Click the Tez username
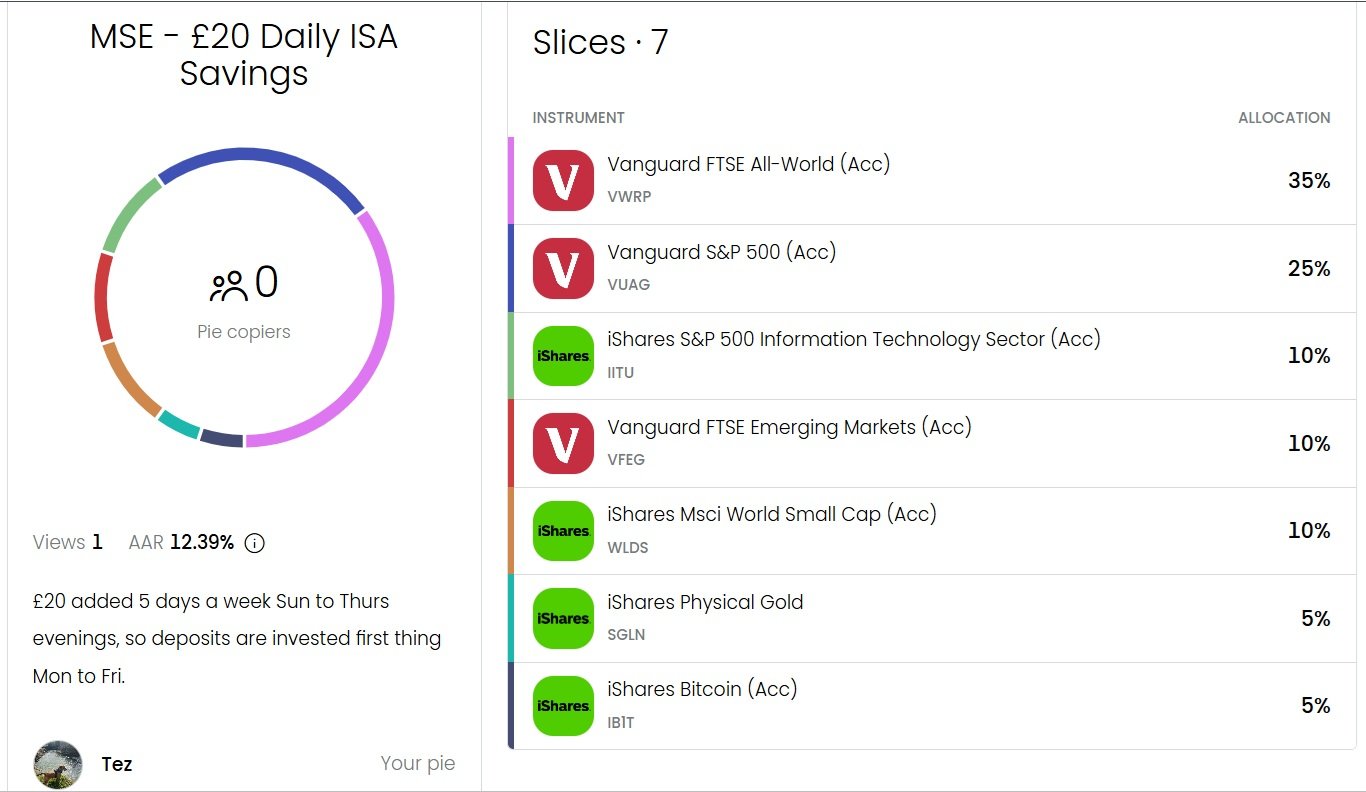This screenshot has width=1366, height=792. click(x=117, y=765)
